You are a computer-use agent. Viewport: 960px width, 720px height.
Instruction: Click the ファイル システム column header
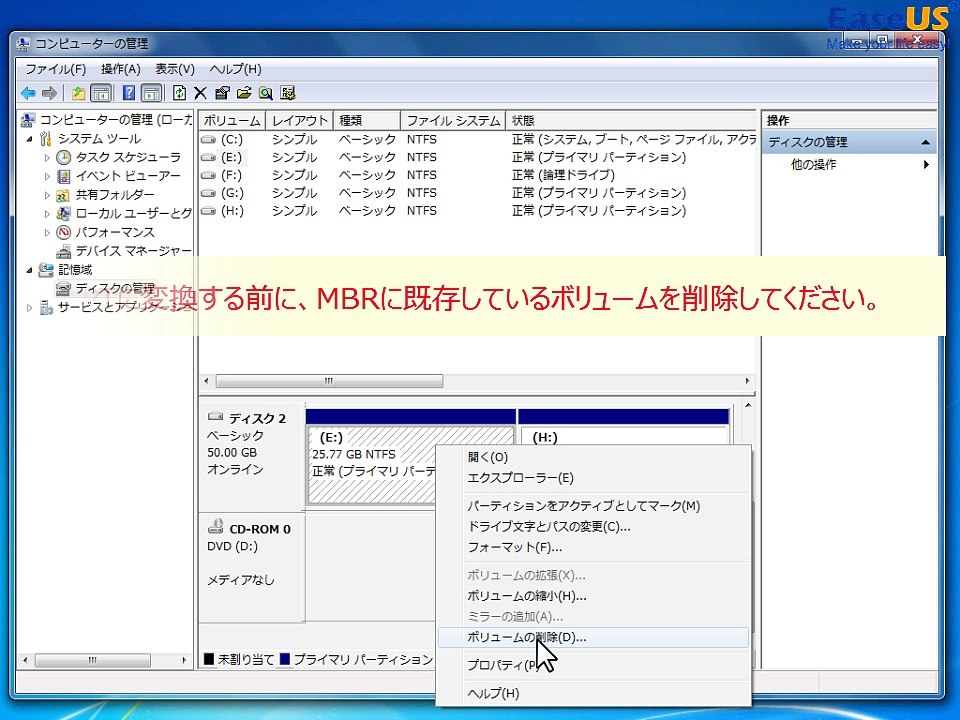(453, 121)
